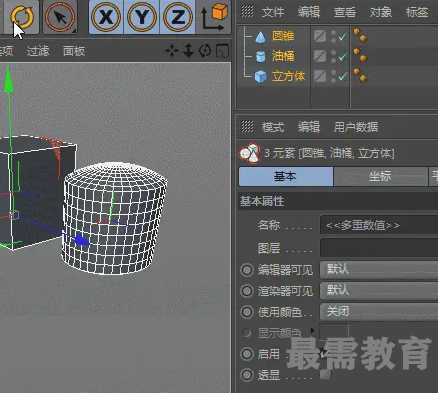This screenshot has height=393, width=438.
Task: Open the 过滤 viewport menu
Action: [38, 51]
